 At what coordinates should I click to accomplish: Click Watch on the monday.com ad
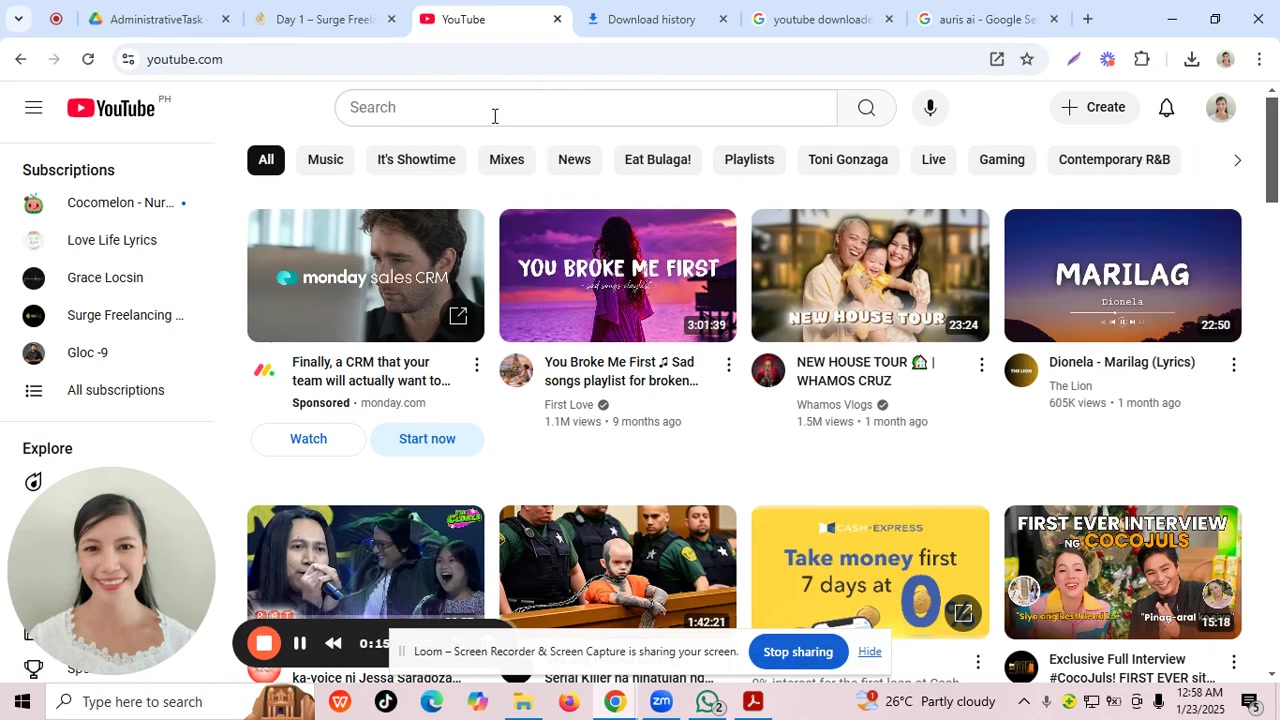[x=308, y=439]
